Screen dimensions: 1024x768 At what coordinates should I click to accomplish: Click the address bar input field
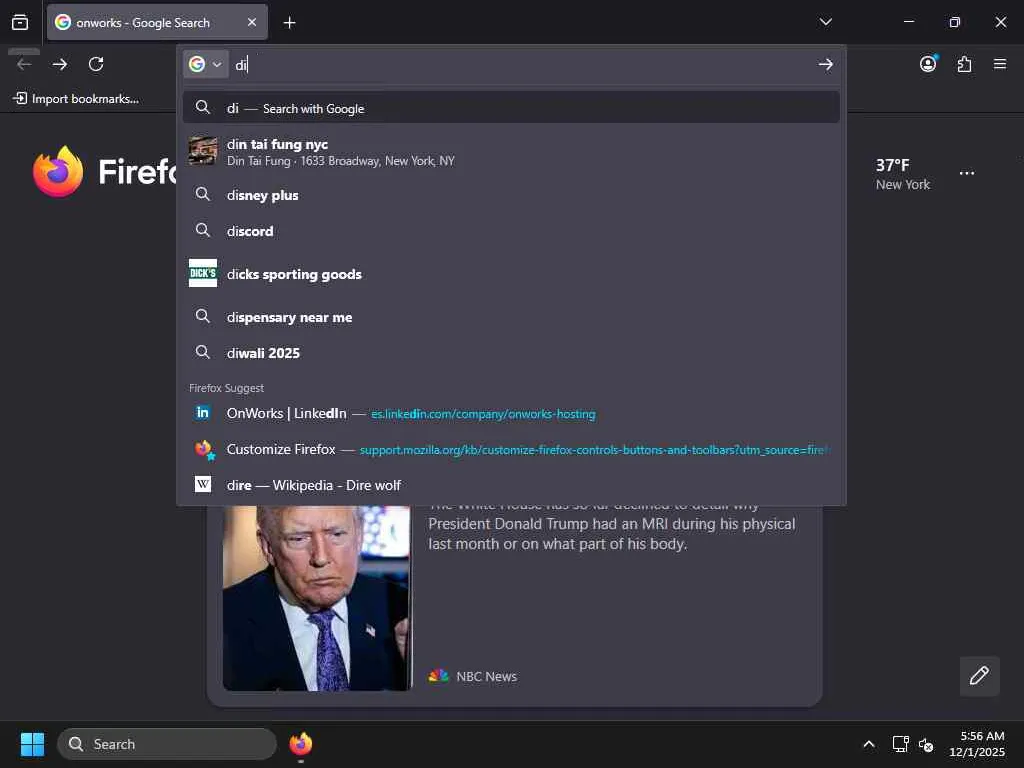(x=522, y=65)
